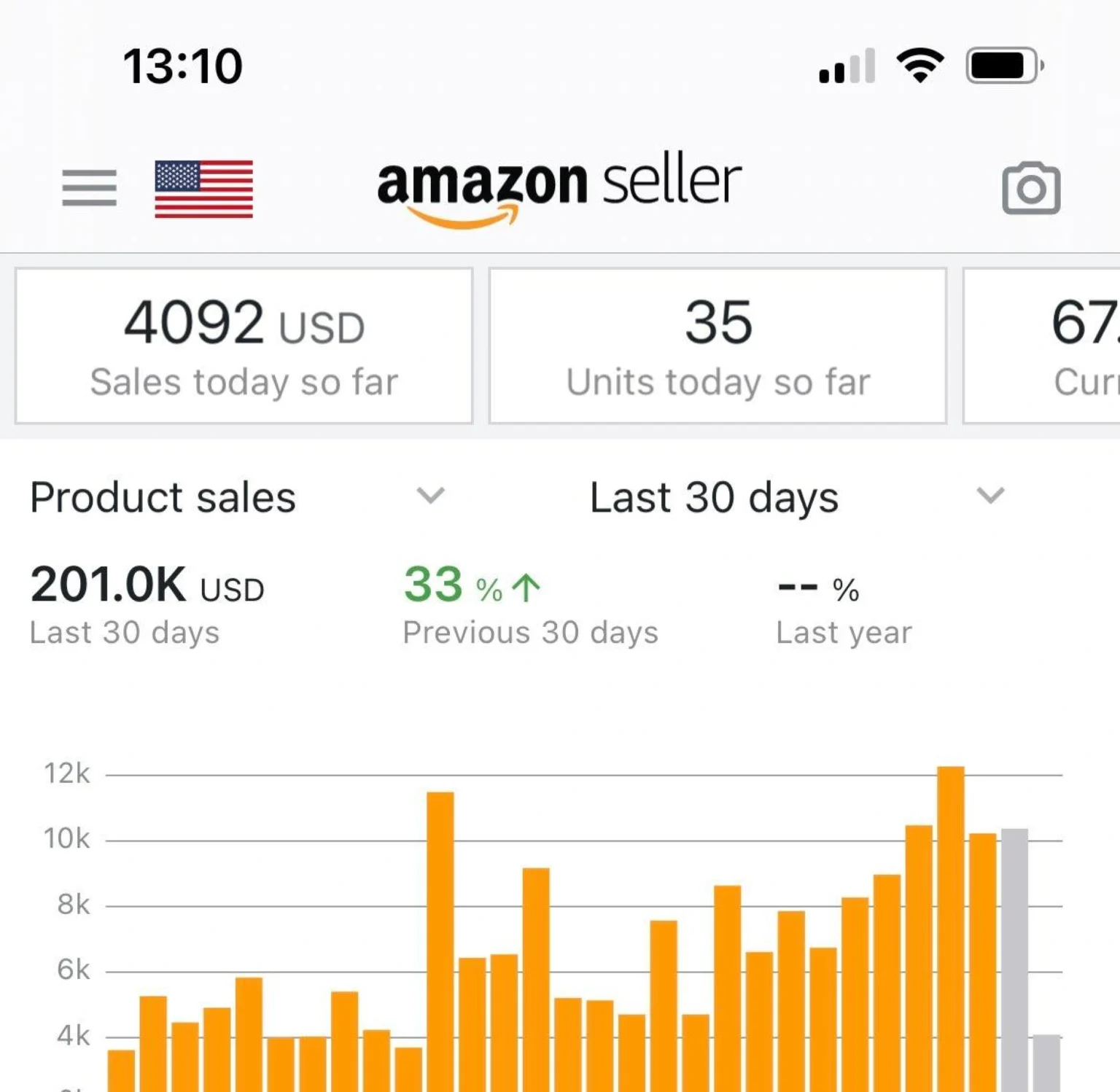Open the hamburger menu

click(x=89, y=188)
